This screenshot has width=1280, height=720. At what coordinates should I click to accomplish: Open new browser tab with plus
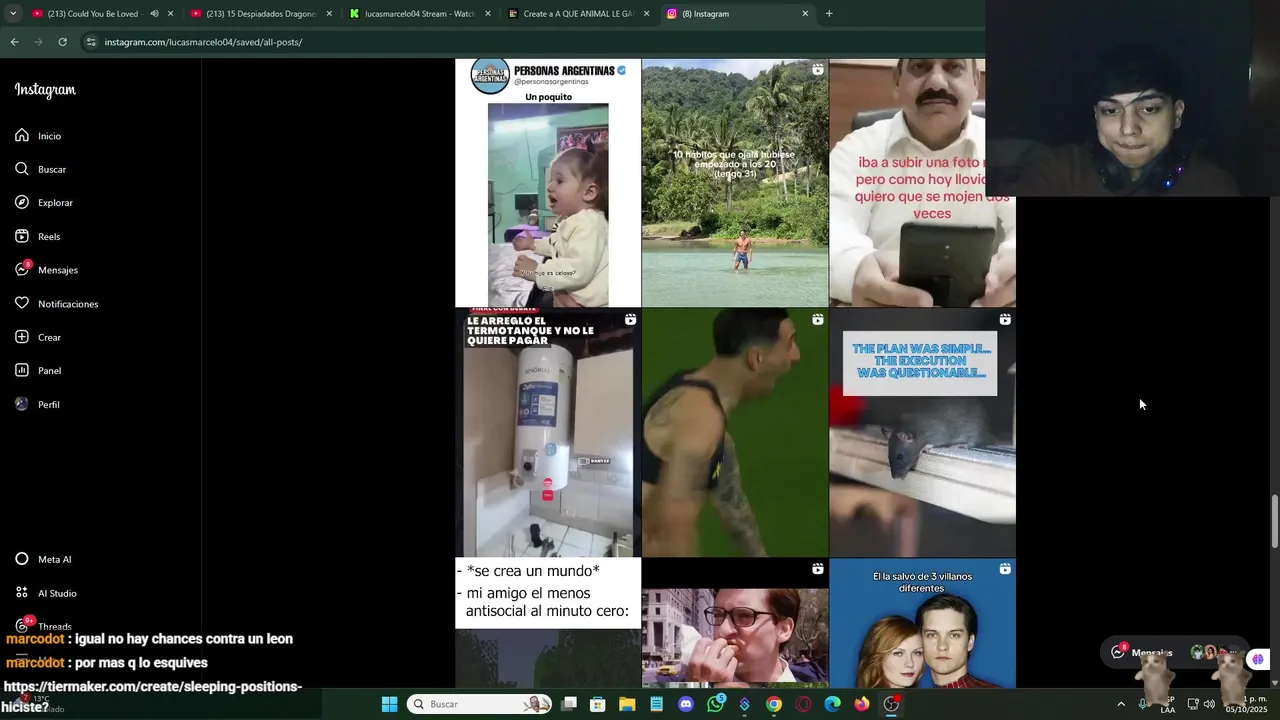tap(829, 14)
